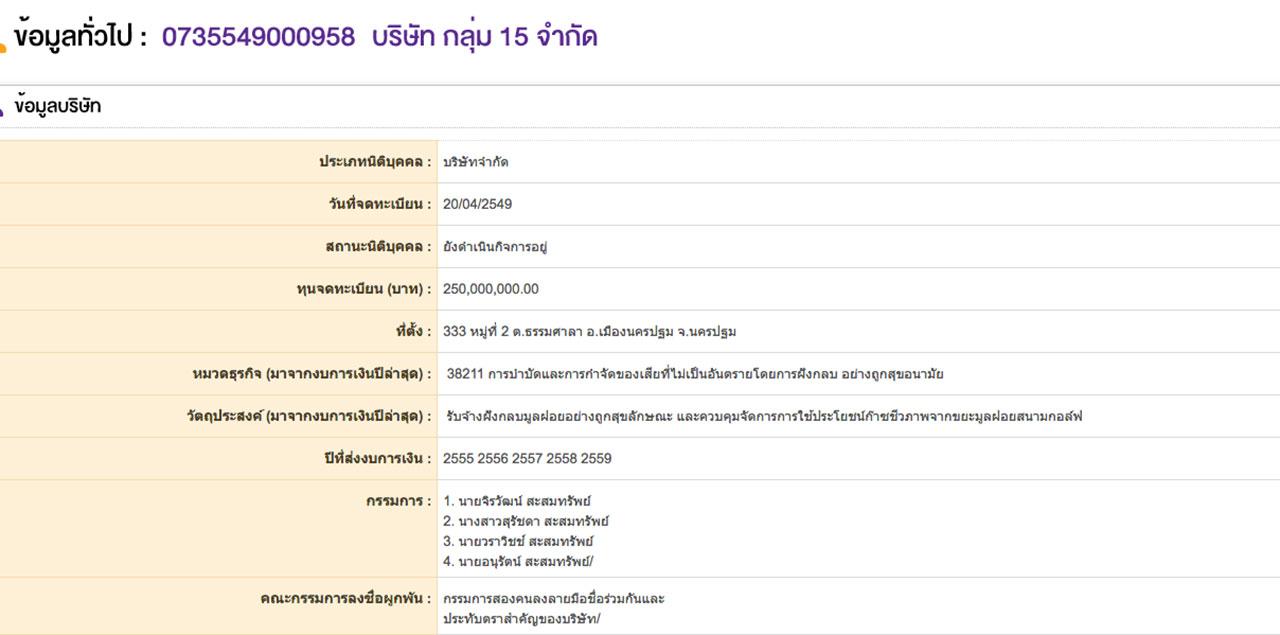
Task: Click the ข้อมูลทั่วไป page title
Action: pyautogui.click(x=81, y=37)
